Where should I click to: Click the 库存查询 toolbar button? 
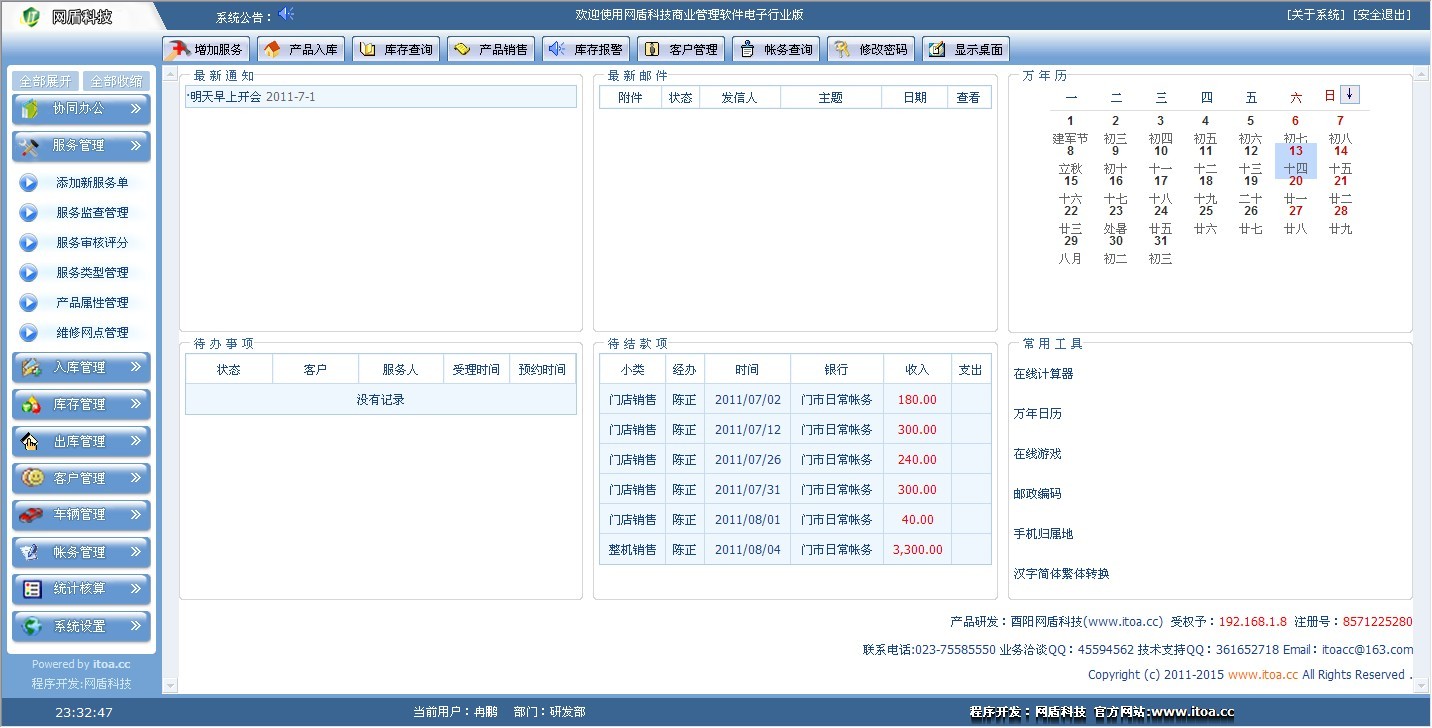(x=396, y=49)
